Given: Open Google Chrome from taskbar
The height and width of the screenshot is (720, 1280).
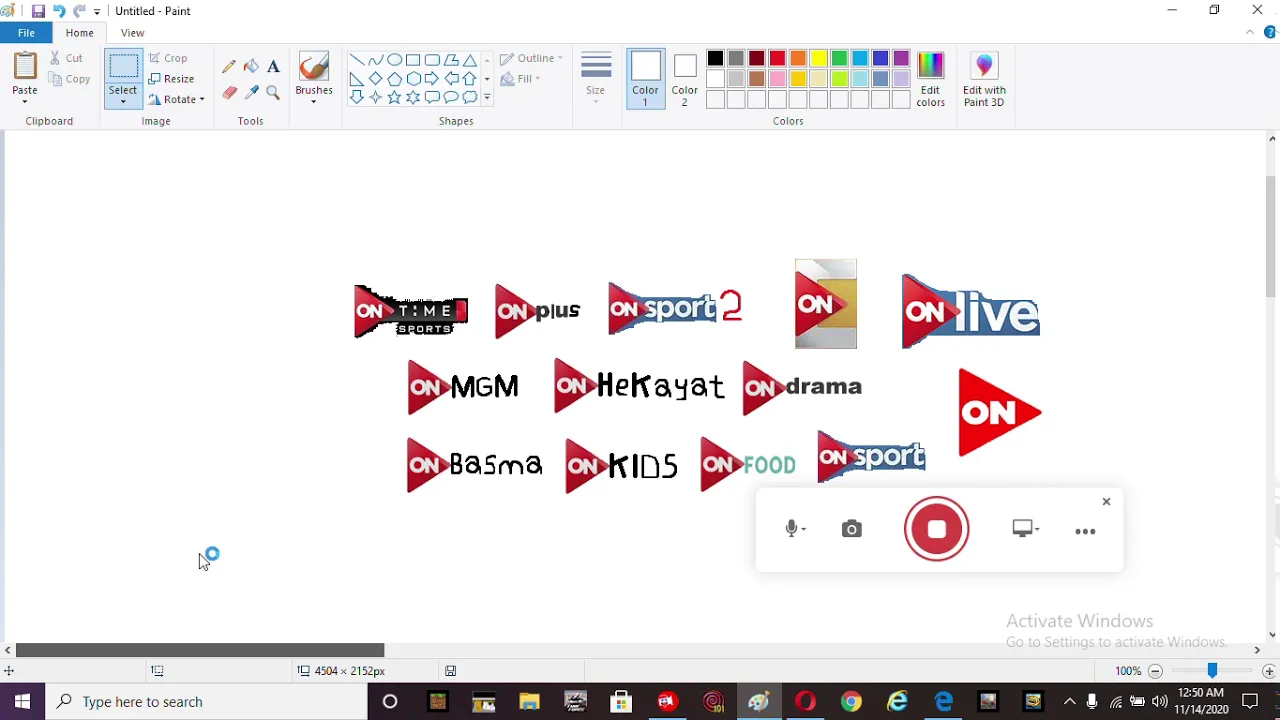Looking at the screenshot, I should pyautogui.click(x=851, y=702).
